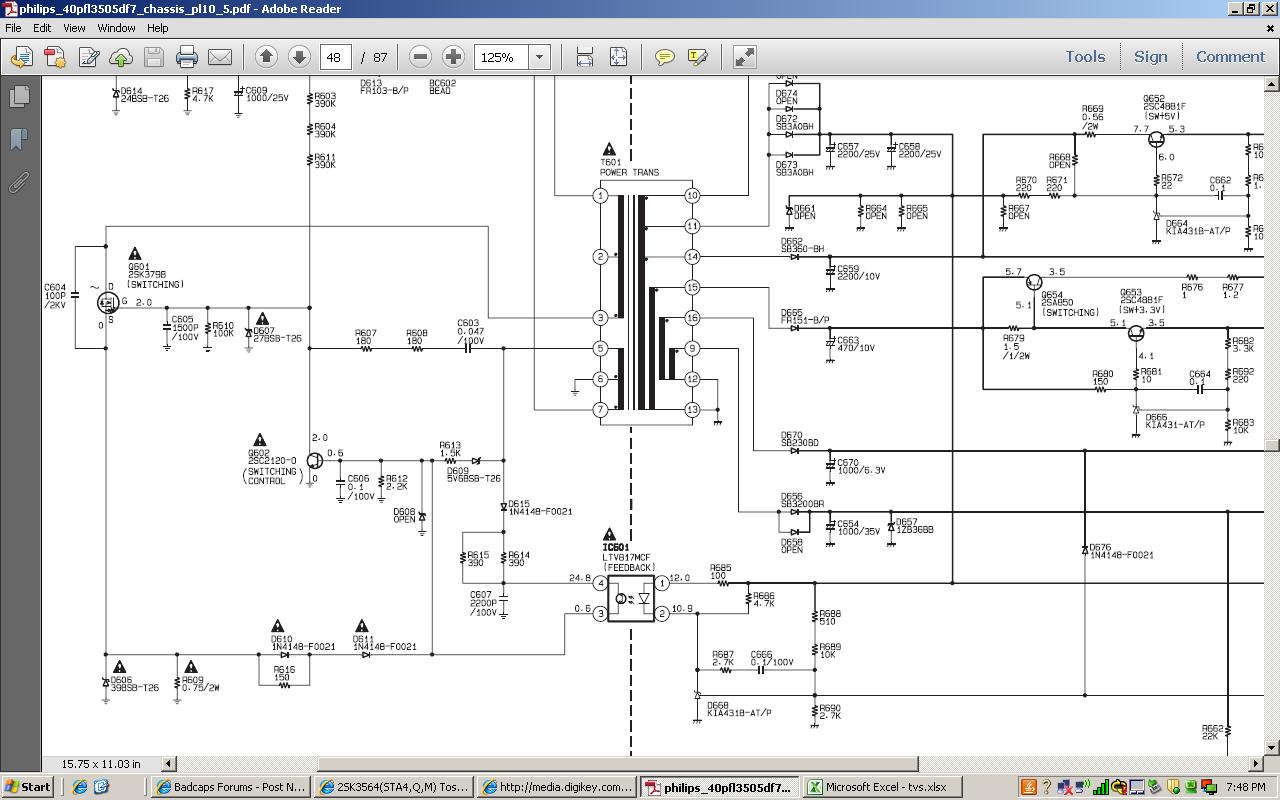Open the Attachments paperclip panel
This screenshot has height=800, width=1280.
(x=19, y=182)
